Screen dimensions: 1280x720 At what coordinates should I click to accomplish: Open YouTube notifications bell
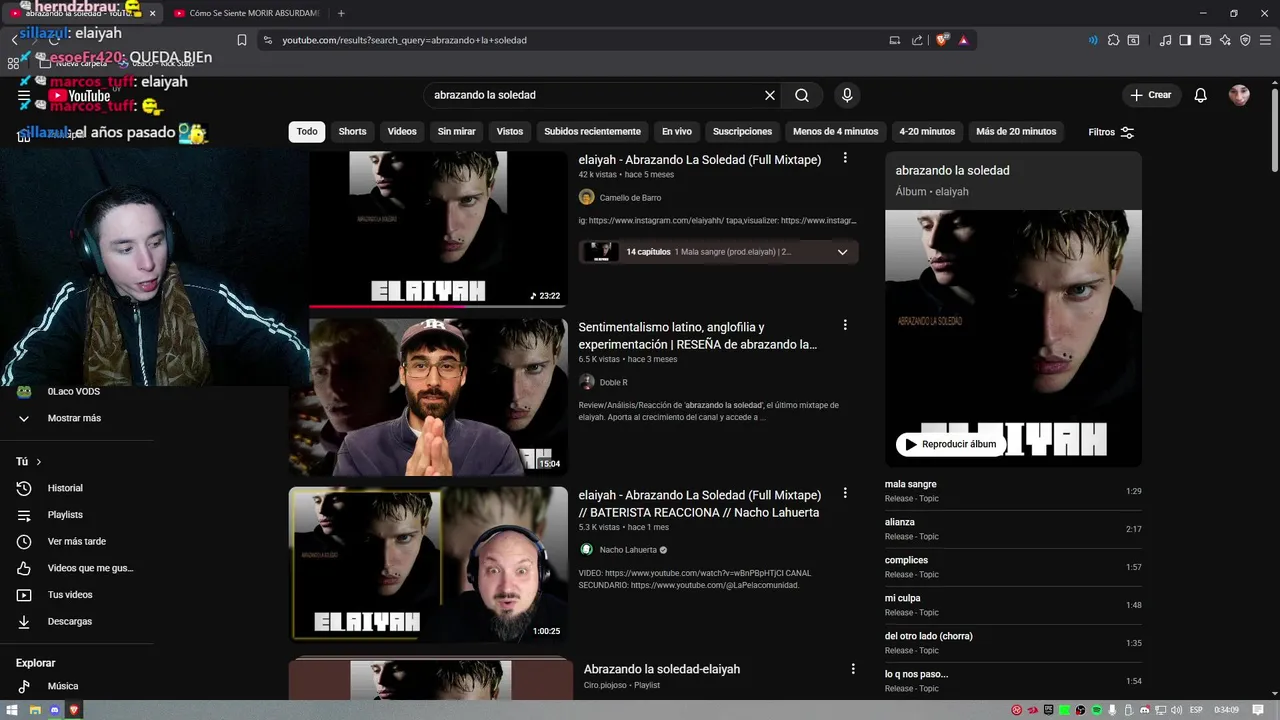[x=1201, y=95]
